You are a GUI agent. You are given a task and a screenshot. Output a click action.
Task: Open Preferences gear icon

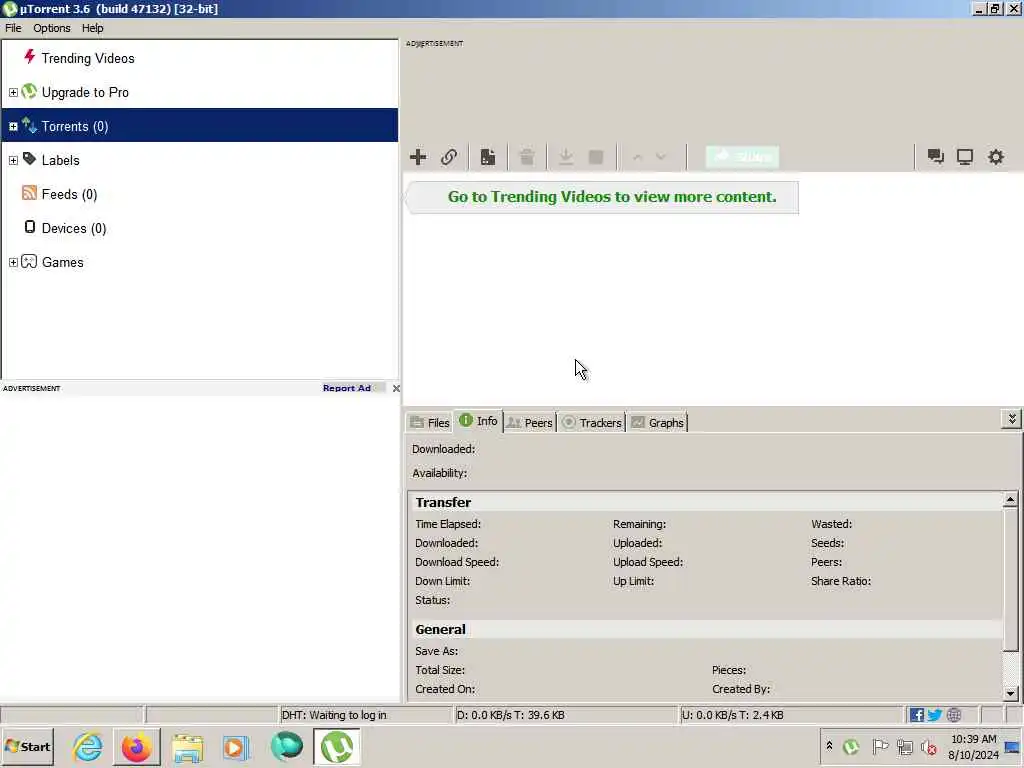click(995, 157)
